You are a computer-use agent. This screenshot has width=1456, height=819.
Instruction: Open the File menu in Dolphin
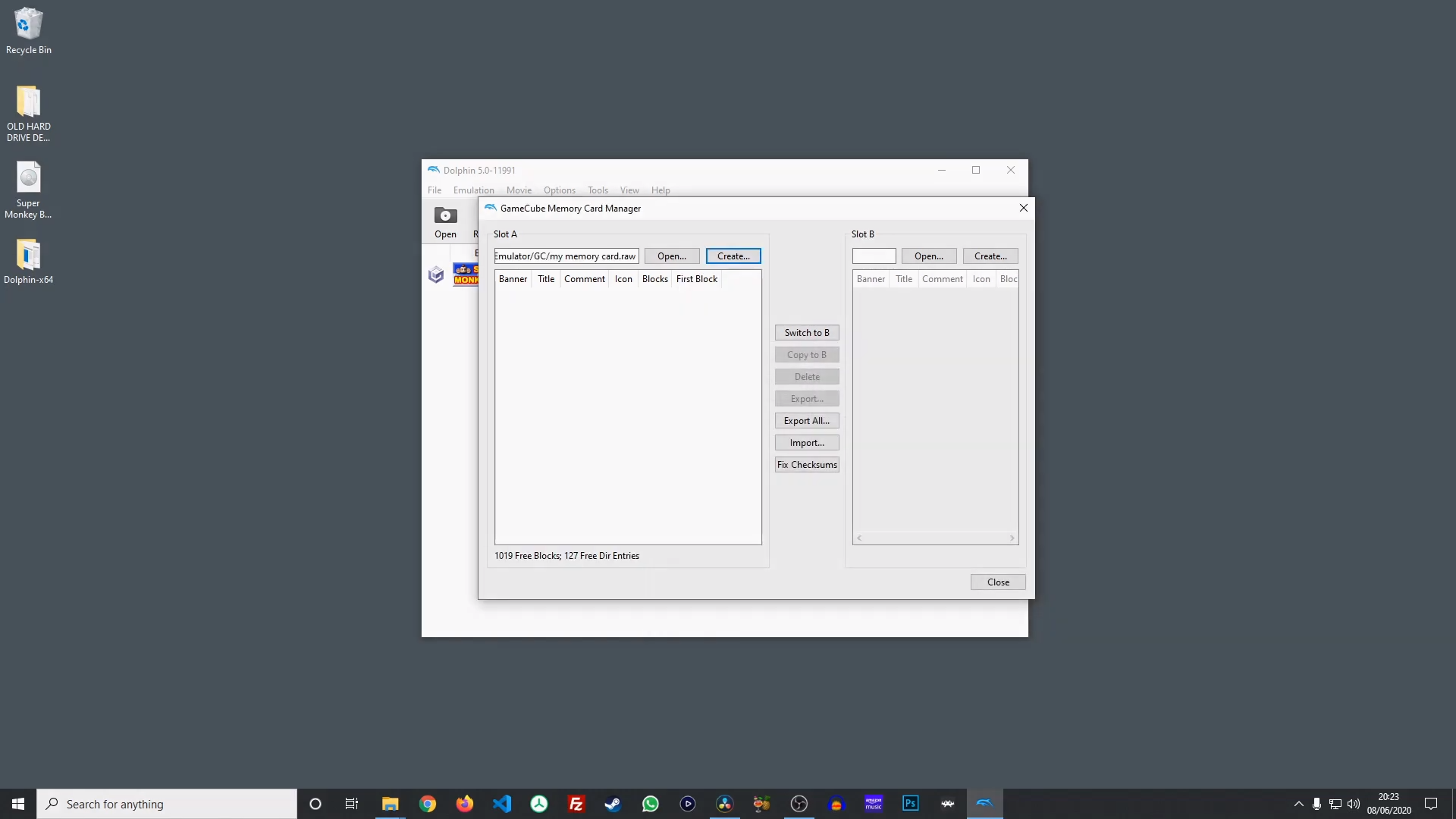tap(434, 190)
